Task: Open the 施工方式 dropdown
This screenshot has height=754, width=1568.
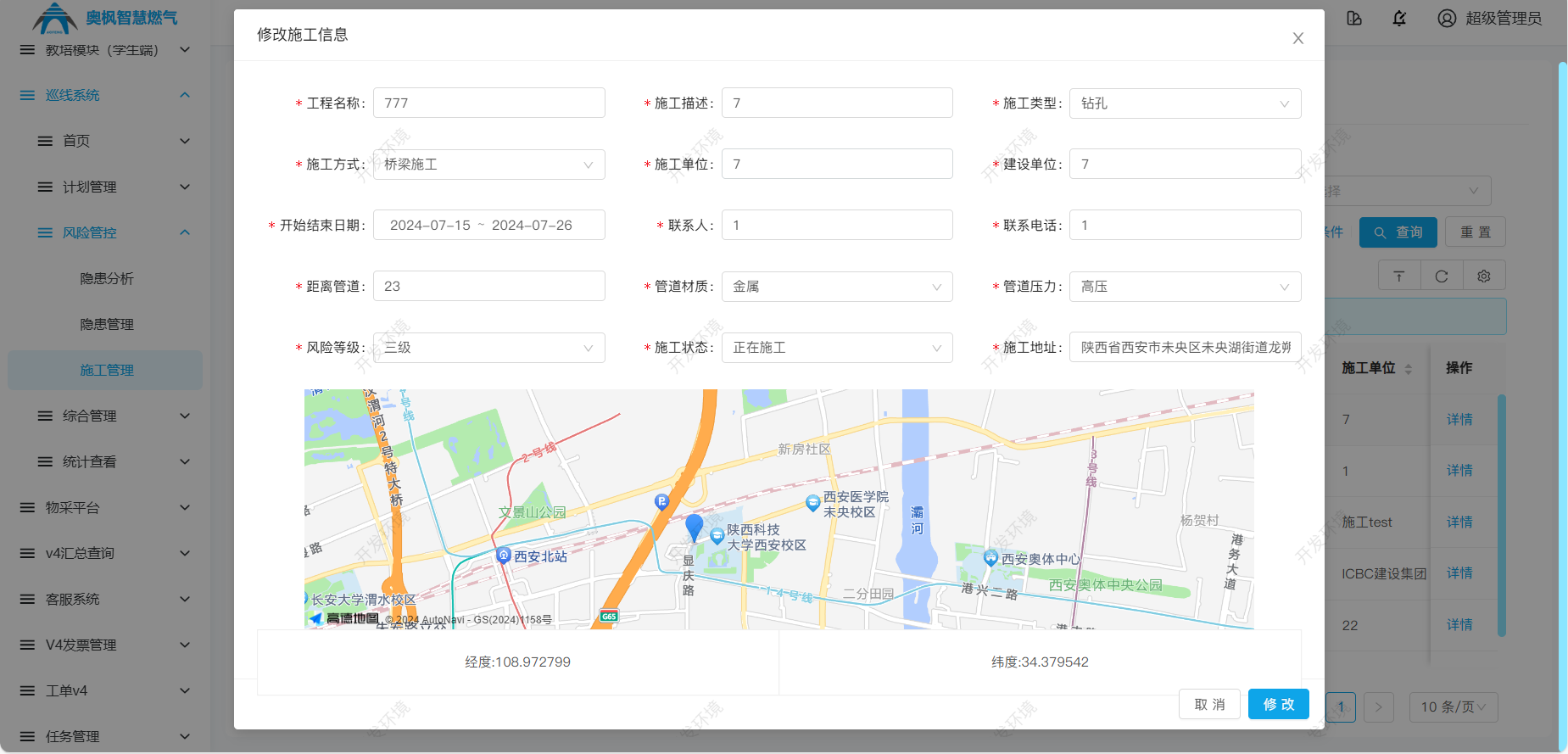Action: click(489, 165)
